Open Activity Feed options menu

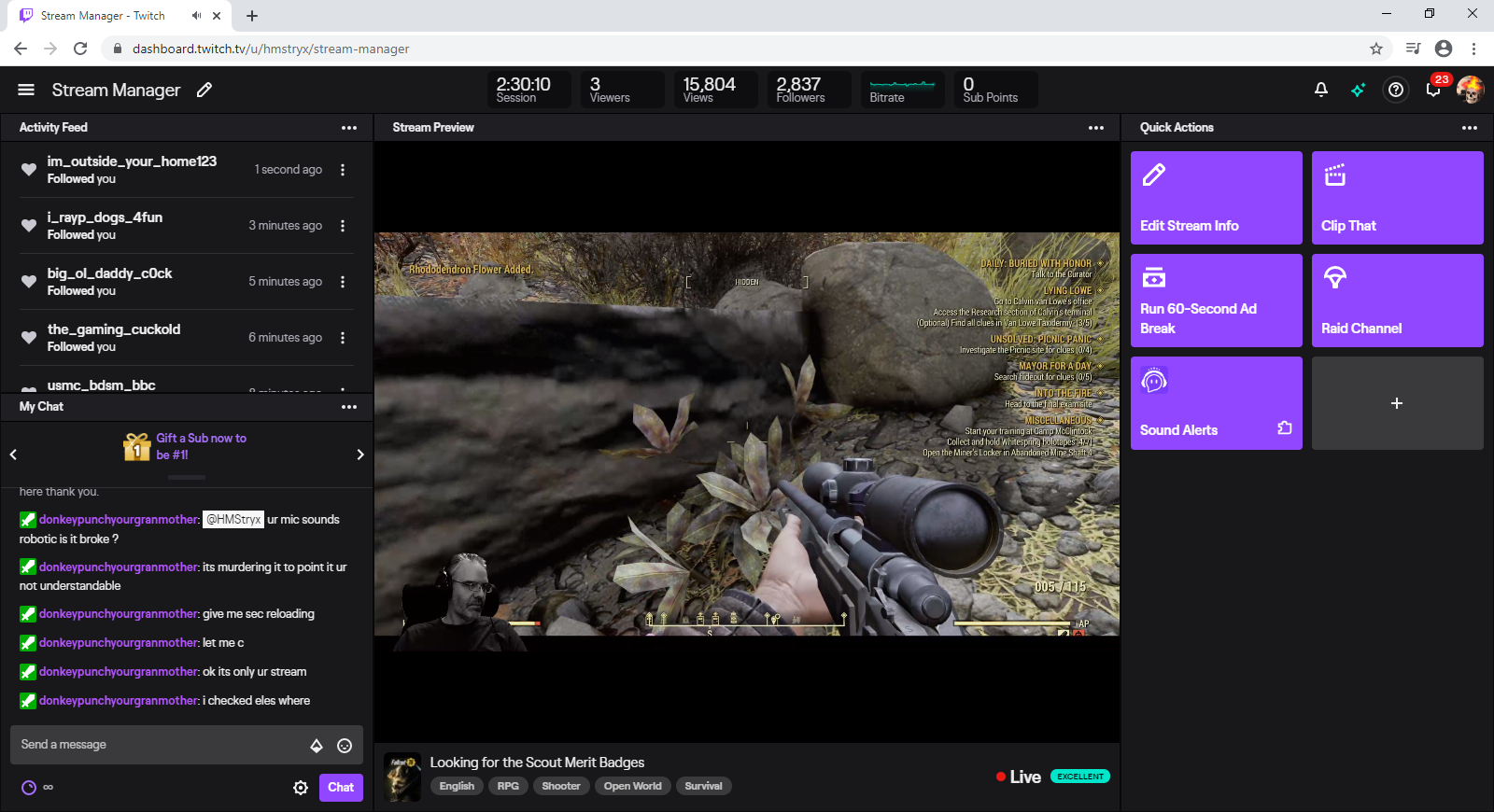pos(349,128)
